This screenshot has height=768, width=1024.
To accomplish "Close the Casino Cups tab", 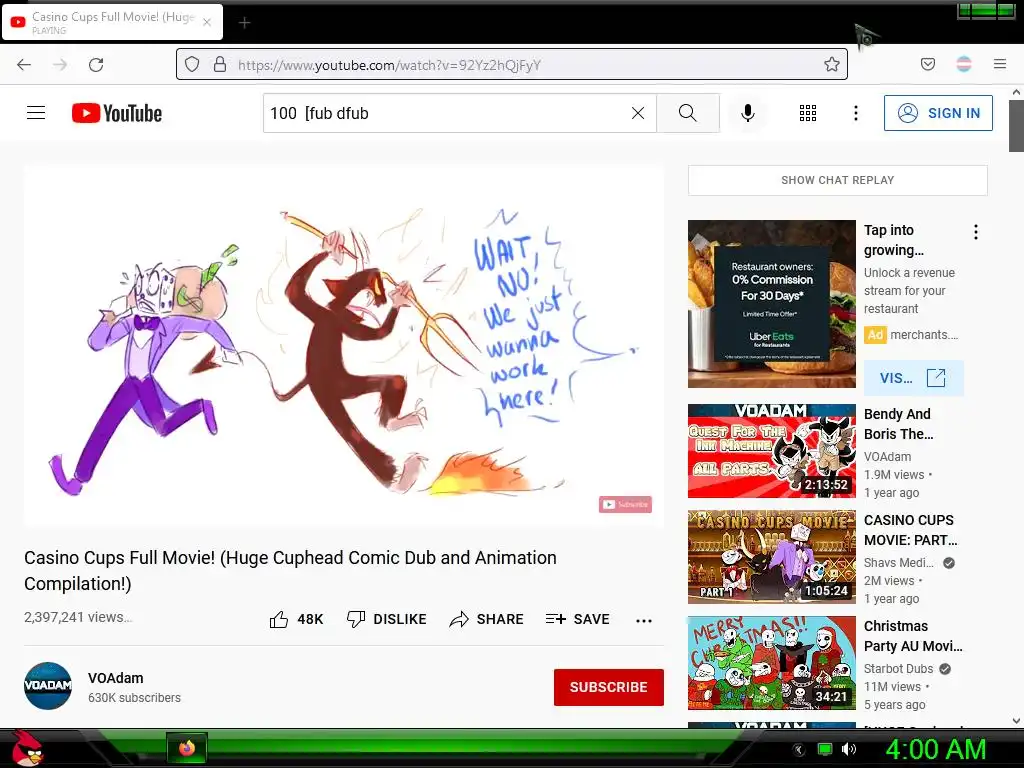I will click(206, 22).
